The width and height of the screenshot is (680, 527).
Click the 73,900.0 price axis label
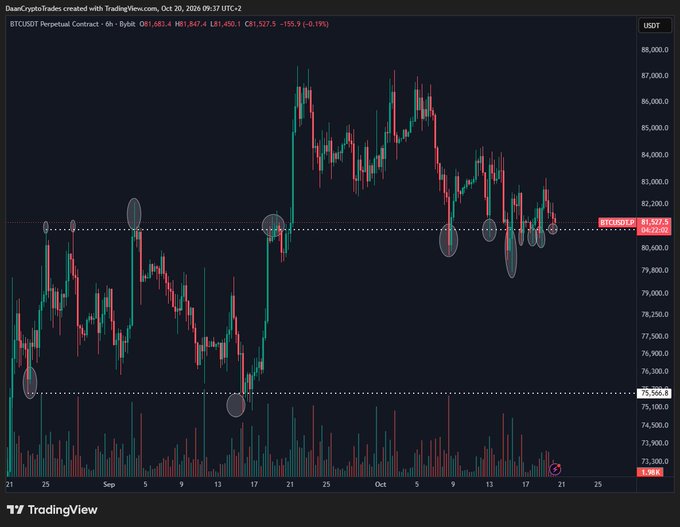pos(655,443)
